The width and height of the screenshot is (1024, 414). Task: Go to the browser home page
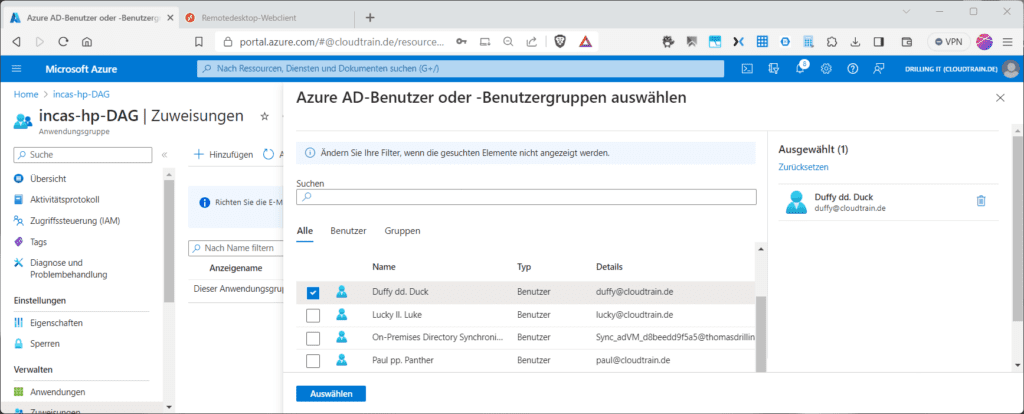pos(86,41)
